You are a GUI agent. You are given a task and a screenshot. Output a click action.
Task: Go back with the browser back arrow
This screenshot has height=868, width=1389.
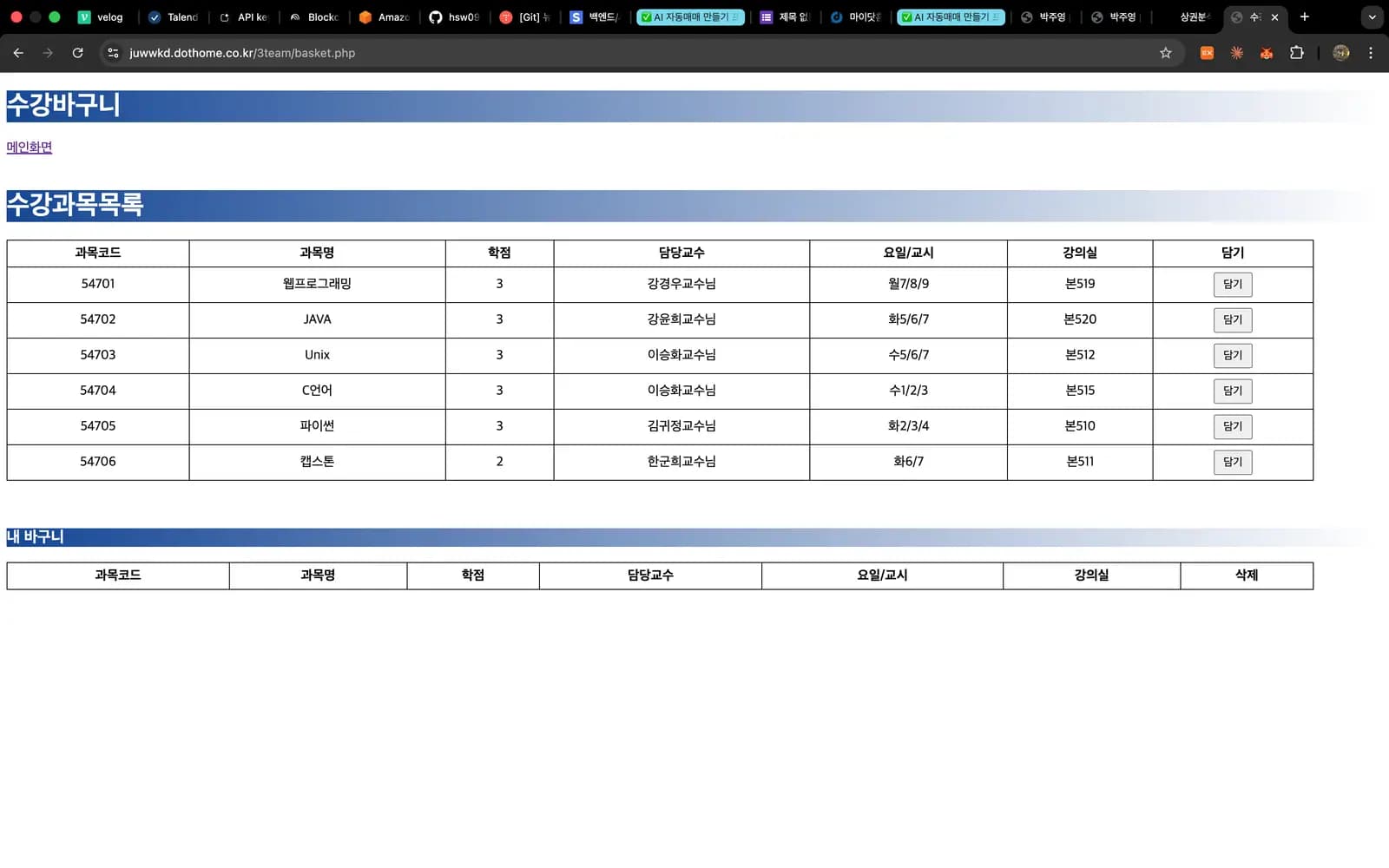18,53
